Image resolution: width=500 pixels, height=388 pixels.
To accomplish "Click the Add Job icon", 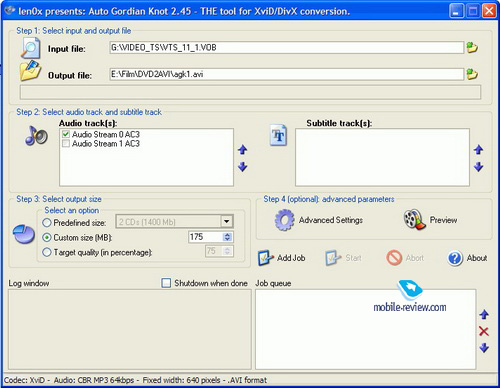I will pos(266,258).
